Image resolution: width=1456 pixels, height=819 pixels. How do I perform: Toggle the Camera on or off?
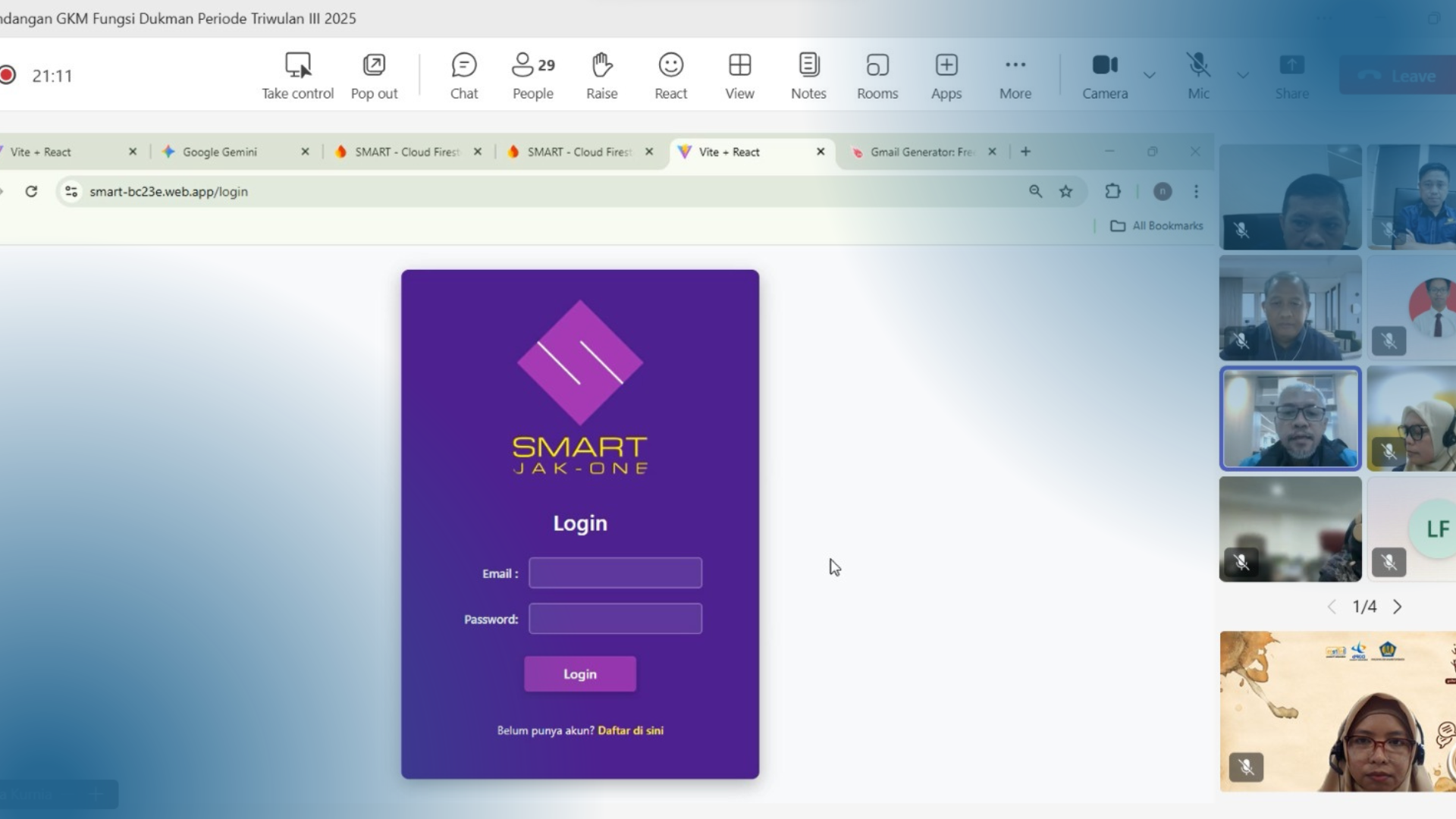click(1105, 75)
